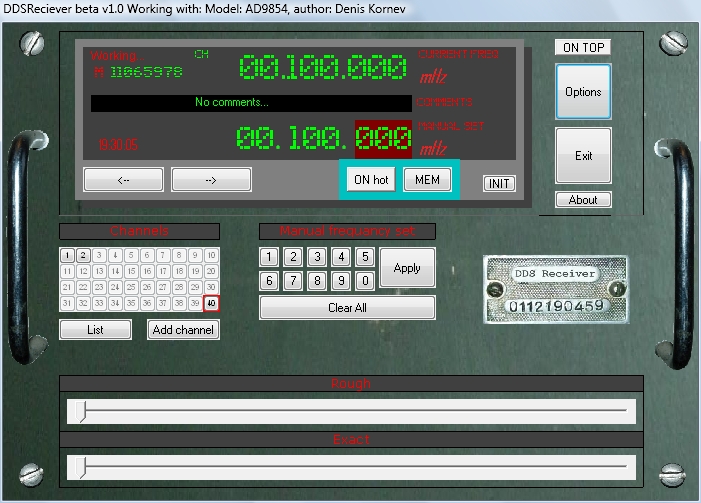This screenshot has width=701, height=503.
Task: Open the channel List
Action: click(95, 329)
